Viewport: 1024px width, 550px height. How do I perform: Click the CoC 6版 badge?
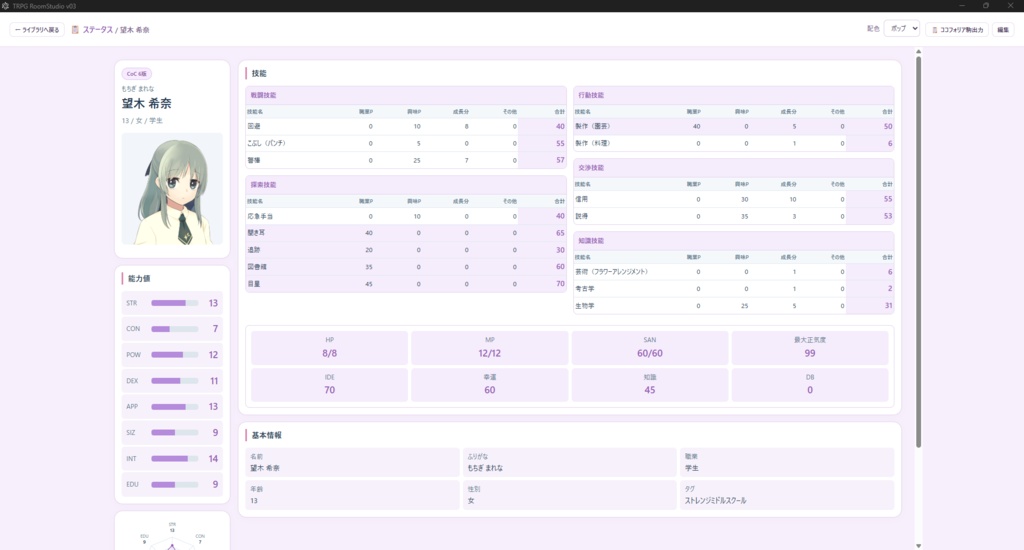(x=136, y=74)
